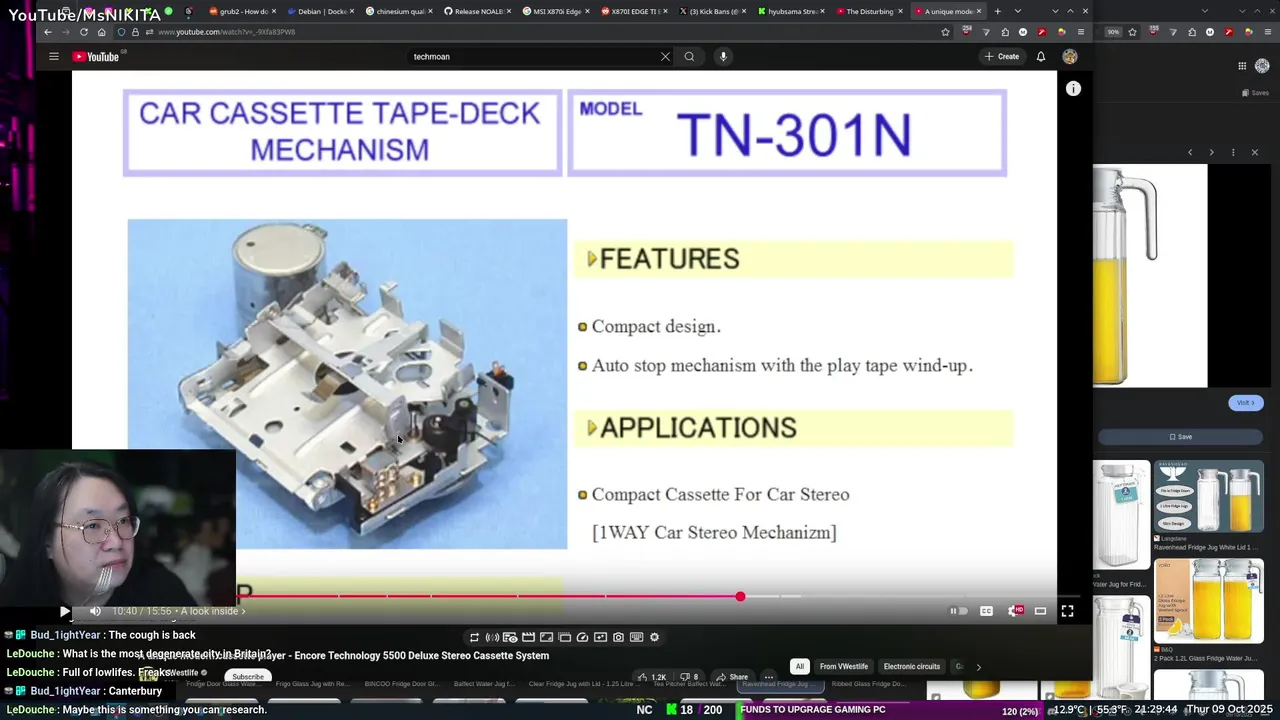Open the browser hamburger application menu
1280x720 pixels.
[1080, 32]
